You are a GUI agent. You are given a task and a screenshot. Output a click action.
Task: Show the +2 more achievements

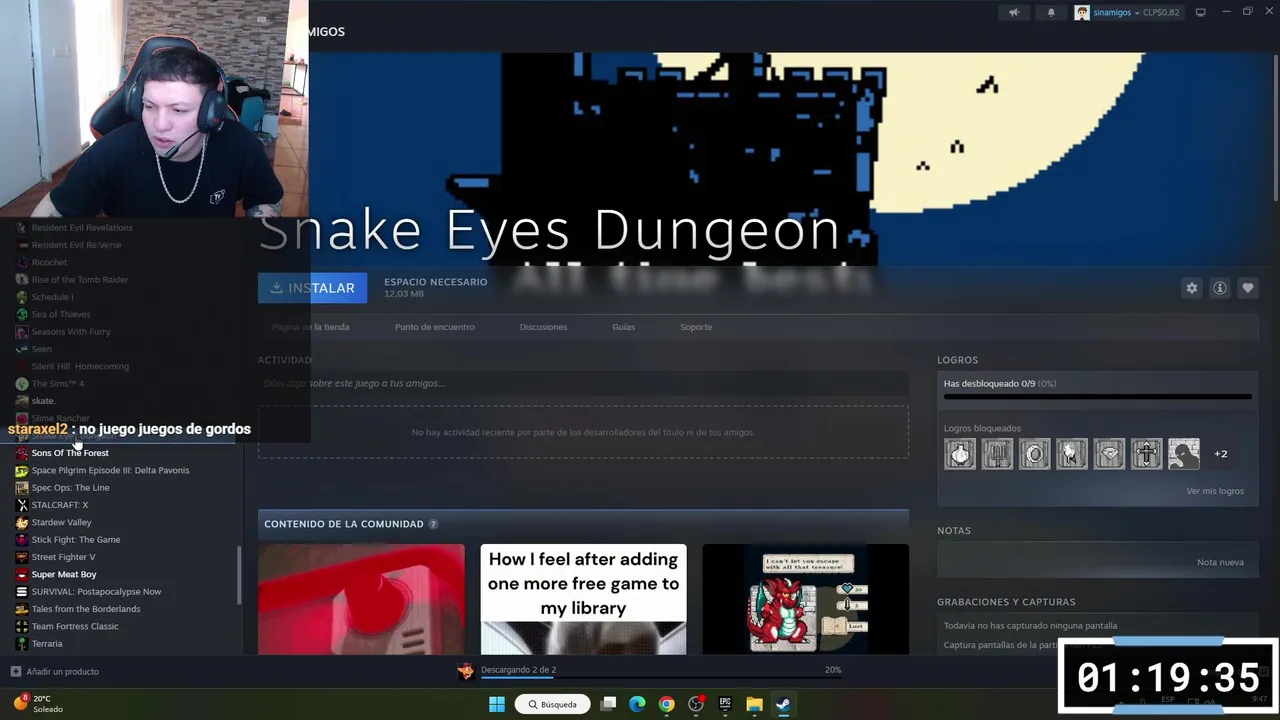(1221, 454)
